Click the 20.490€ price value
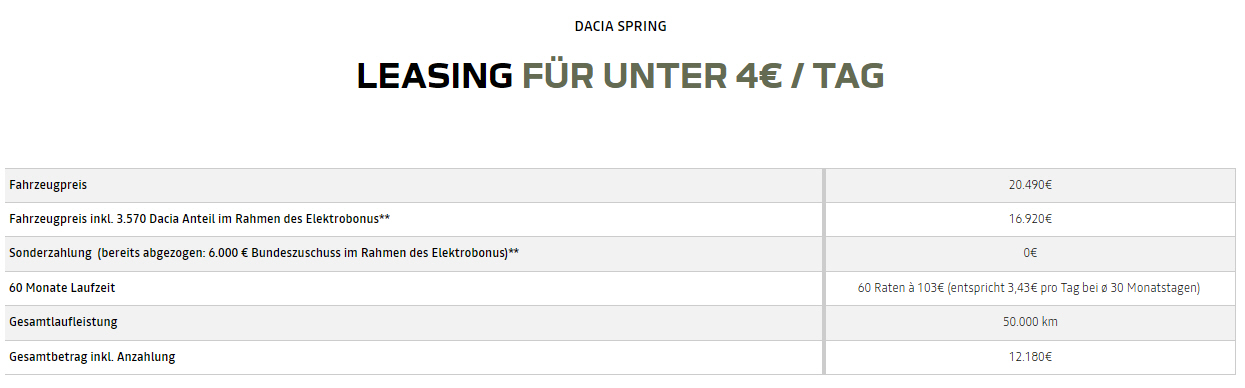1245x388 pixels. tap(1030, 185)
